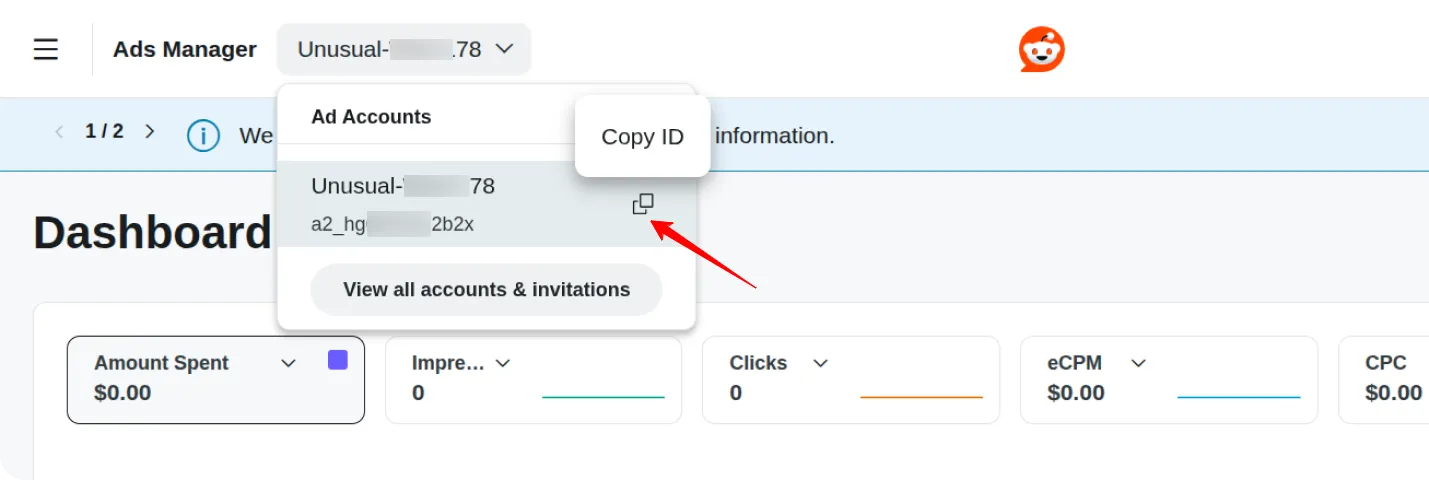The height and width of the screenshot is (480, 1429).
Task: Click the Reddit Snoo logo
Action: tap(1041, 49)
